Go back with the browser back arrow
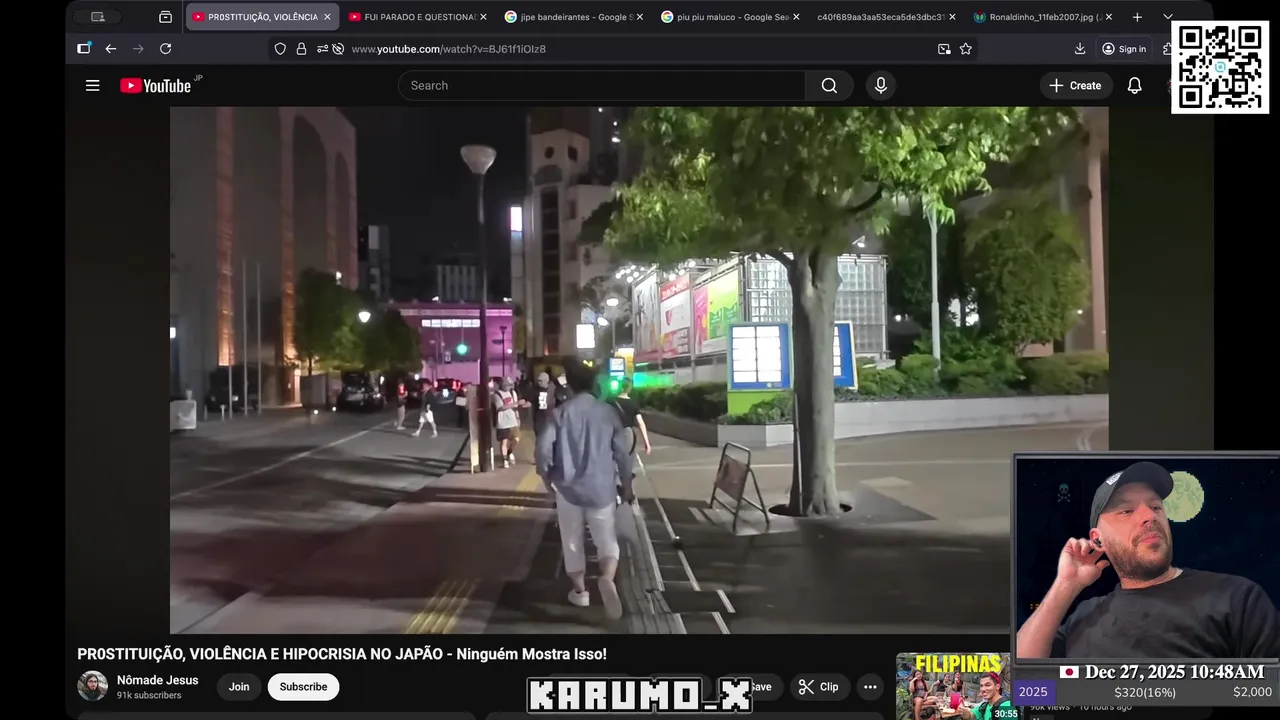 (x=111, y=49)
